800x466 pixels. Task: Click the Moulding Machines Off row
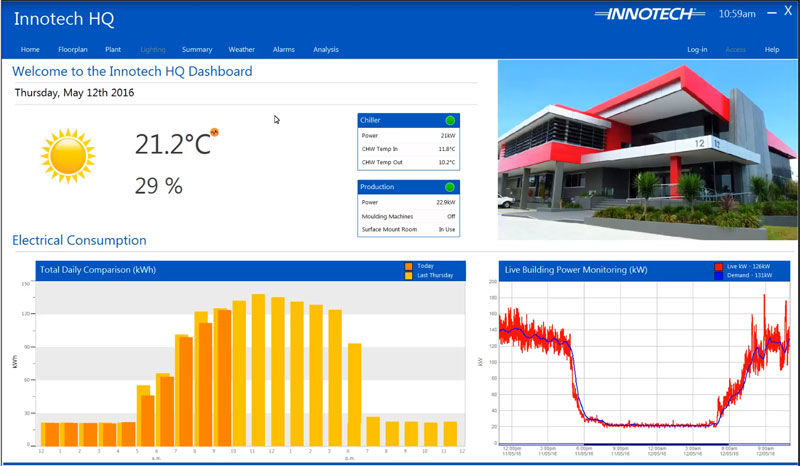408,216
